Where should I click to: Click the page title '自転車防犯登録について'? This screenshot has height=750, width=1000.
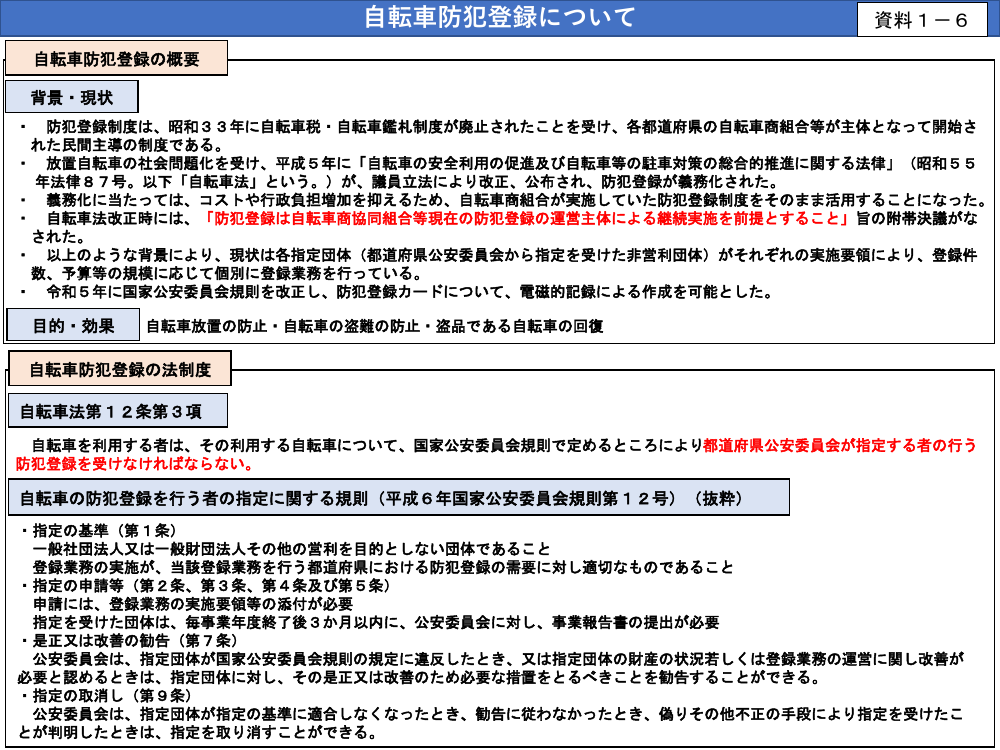coord(499,18)
